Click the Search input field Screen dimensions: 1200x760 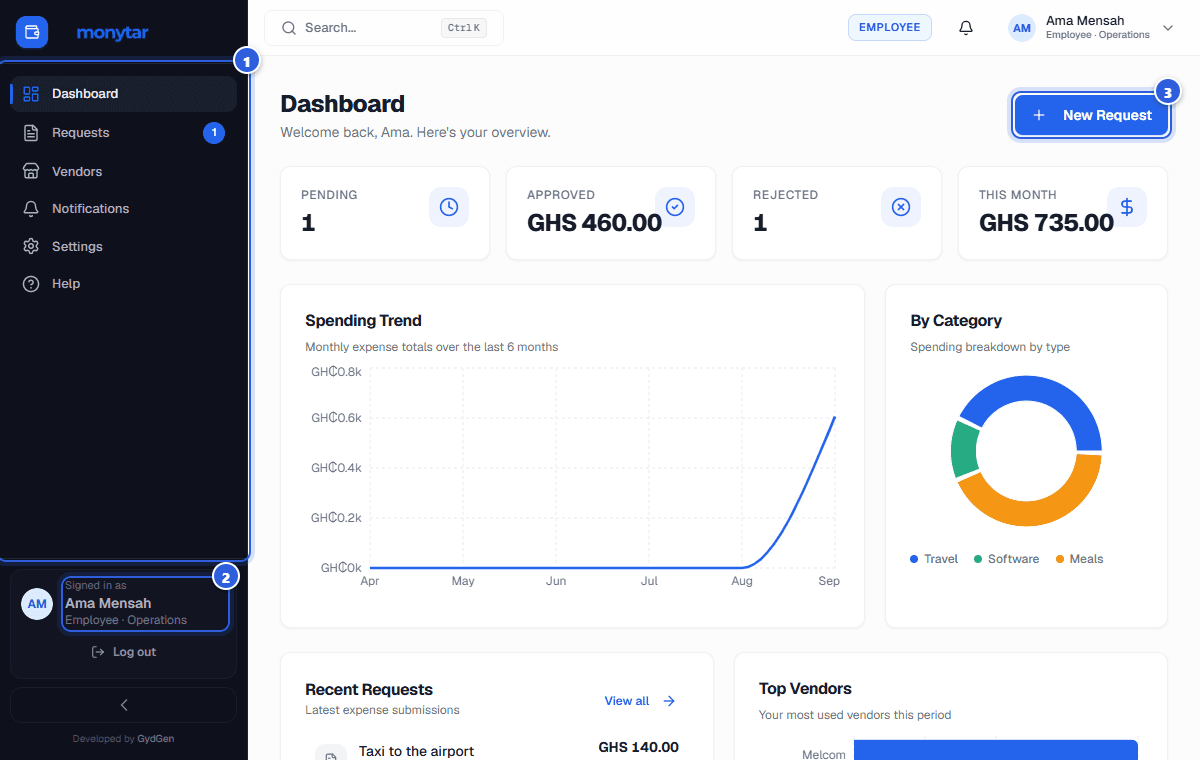pyautogui.click(x=384, y=28)
